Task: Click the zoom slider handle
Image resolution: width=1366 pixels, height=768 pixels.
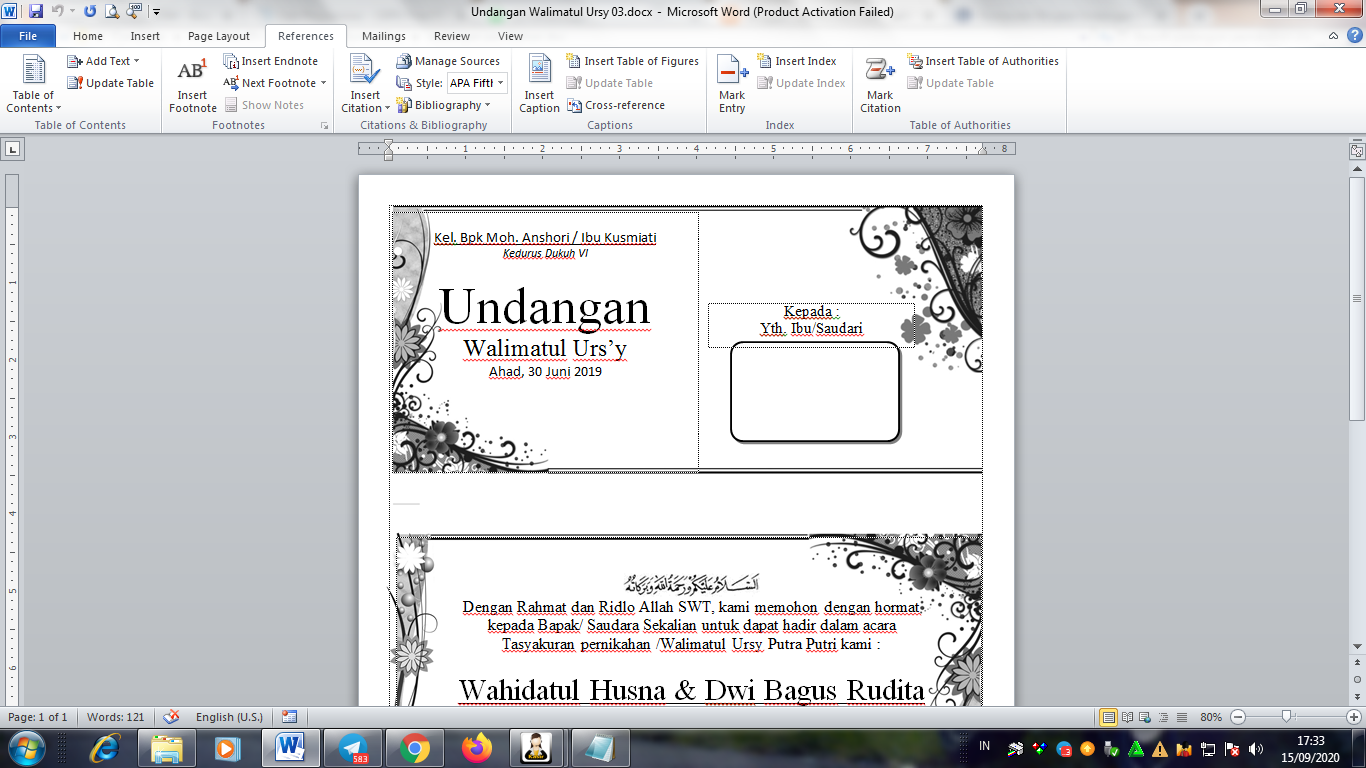Action: [x=1287, y=717]
